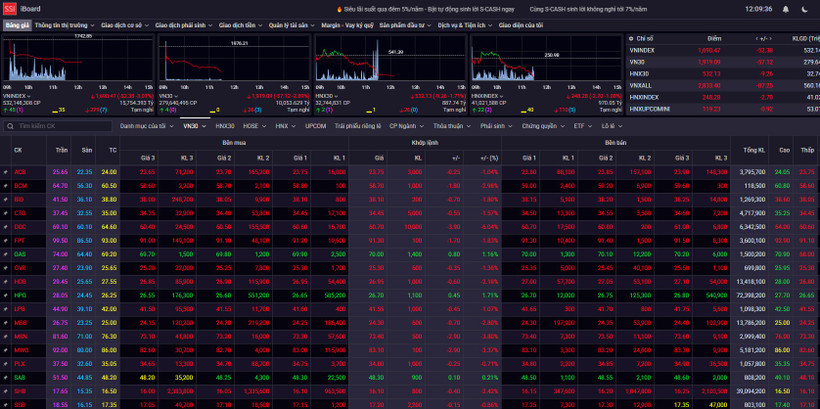Select the HNX30 list tab
The width and height of the screenshot is (820, 409).
[224, 127]
